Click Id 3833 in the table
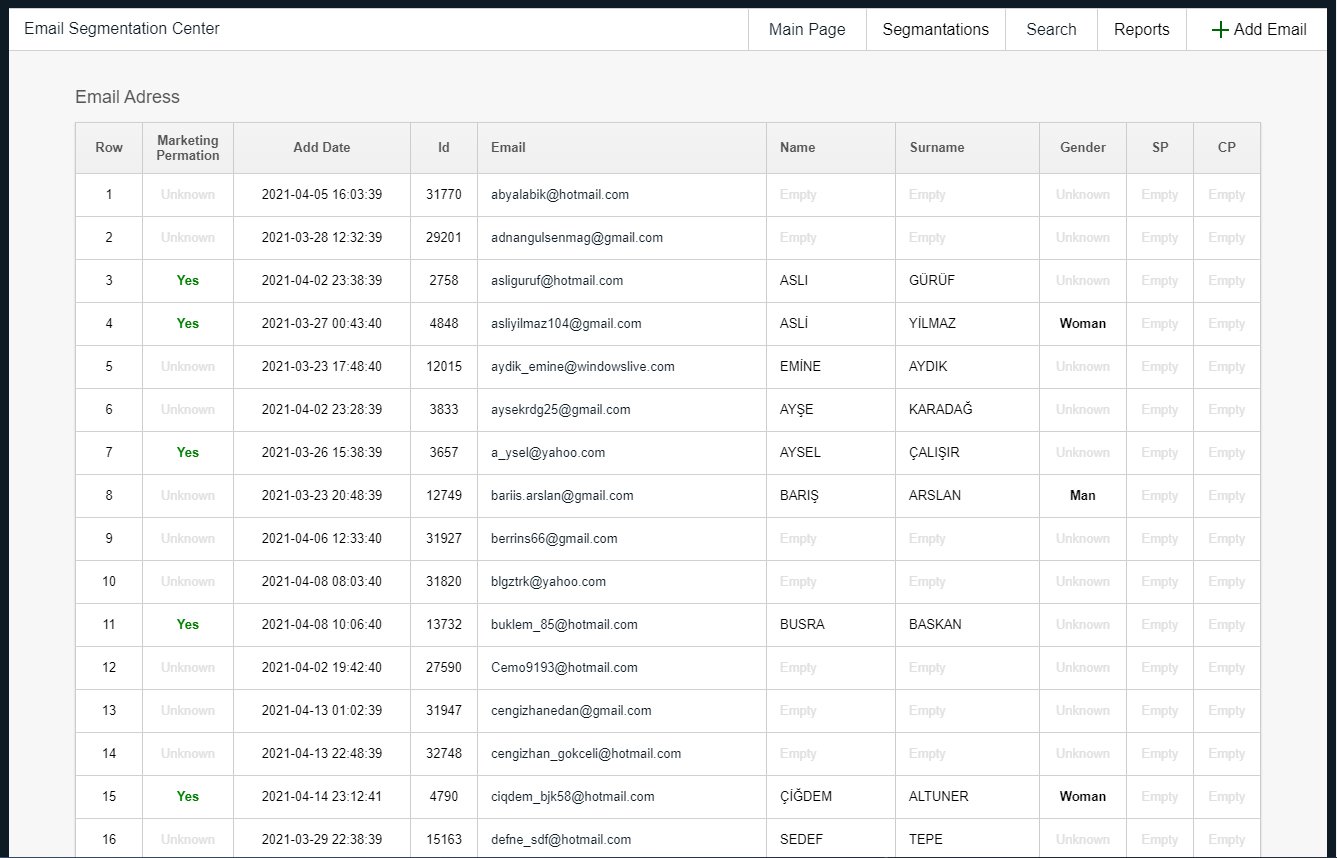This screenshot has width=1337, height=858. 444,410
